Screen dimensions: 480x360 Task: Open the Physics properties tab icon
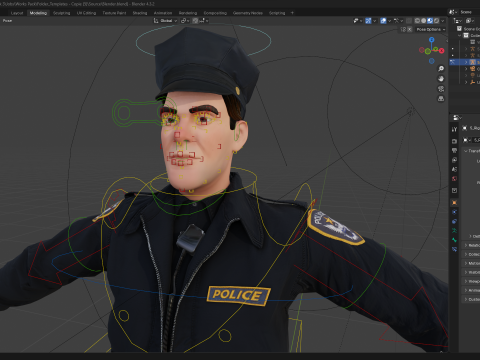[x=454, y=212]
